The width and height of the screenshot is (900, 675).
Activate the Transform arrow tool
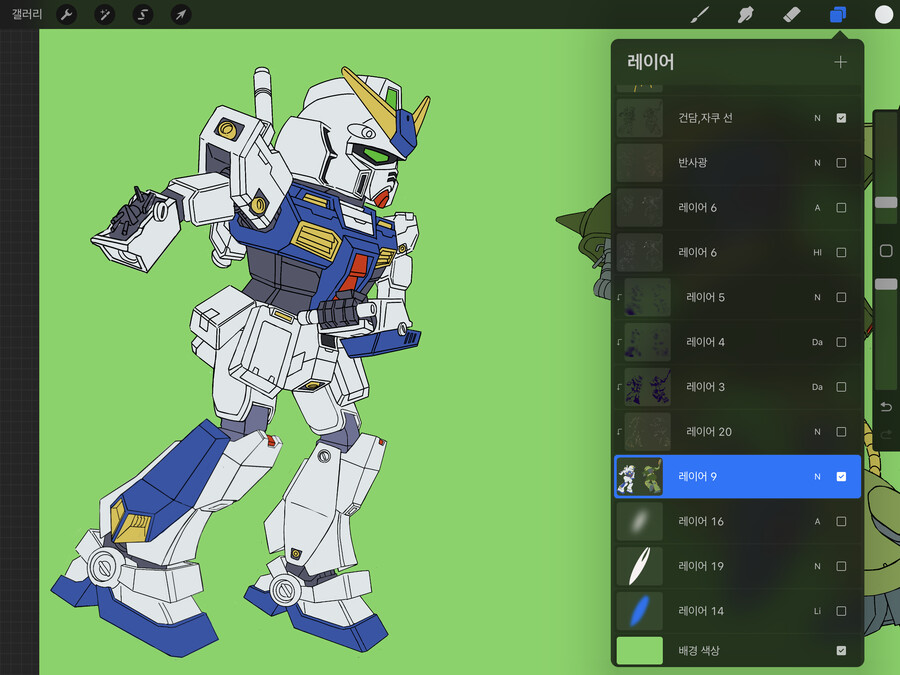181,14
